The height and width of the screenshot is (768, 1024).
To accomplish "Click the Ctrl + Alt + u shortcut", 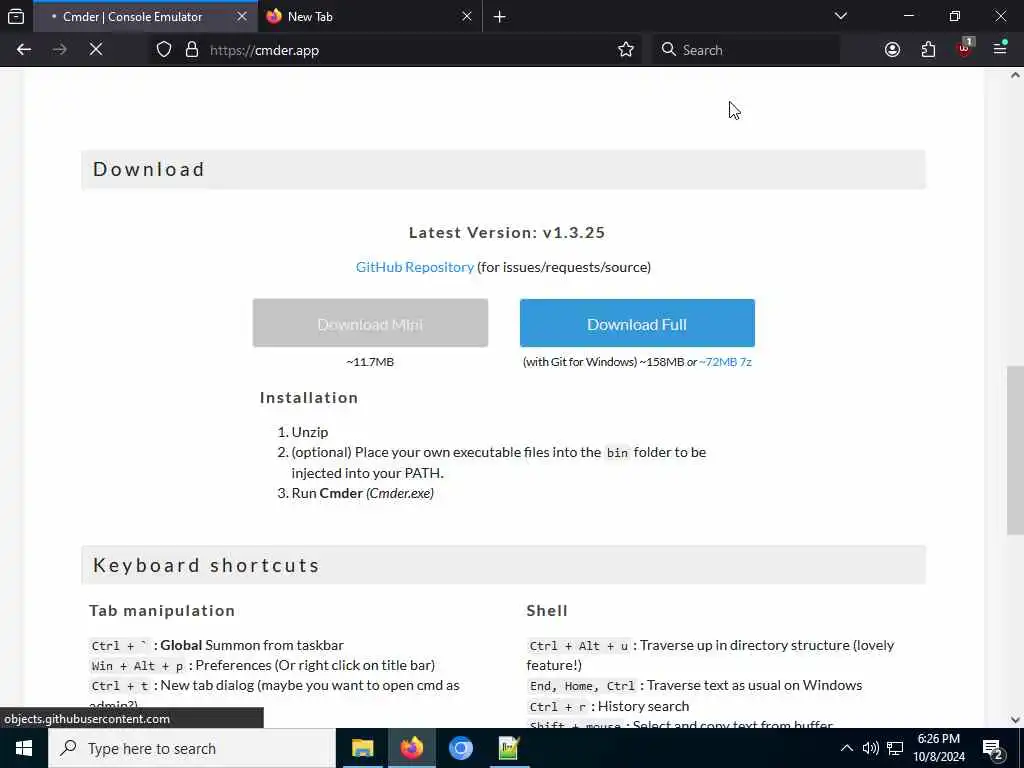I will point(579,646).
